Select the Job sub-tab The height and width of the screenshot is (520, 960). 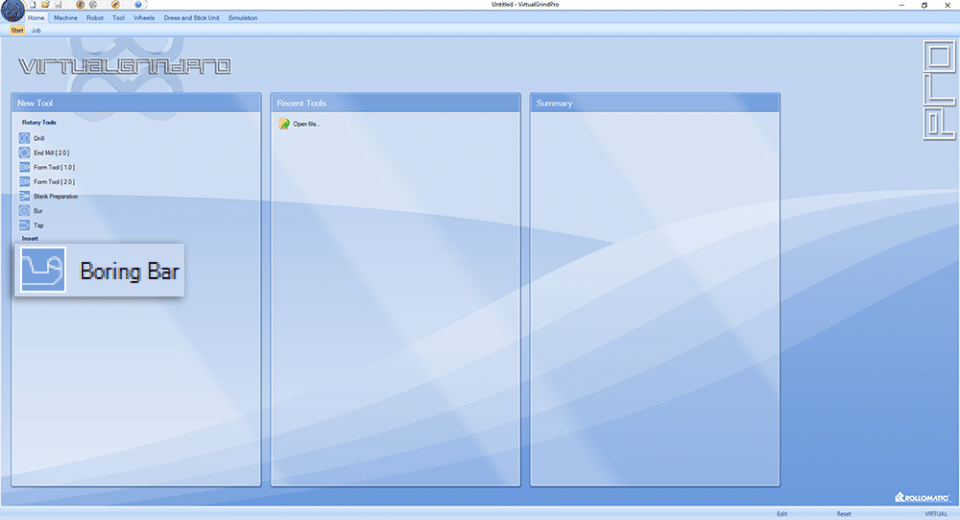tap(36, 30)
